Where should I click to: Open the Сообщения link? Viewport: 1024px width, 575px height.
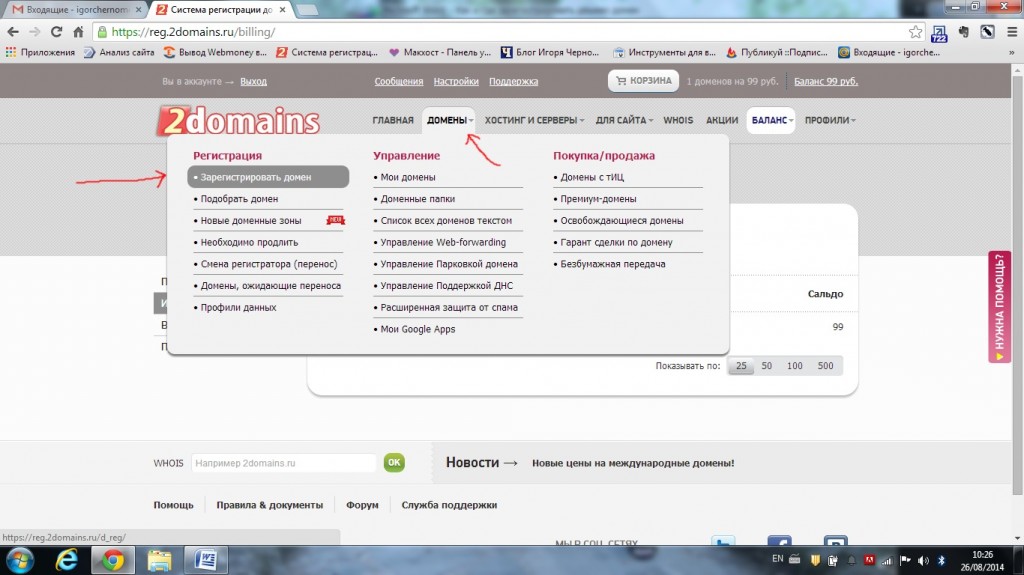(399, 82)
